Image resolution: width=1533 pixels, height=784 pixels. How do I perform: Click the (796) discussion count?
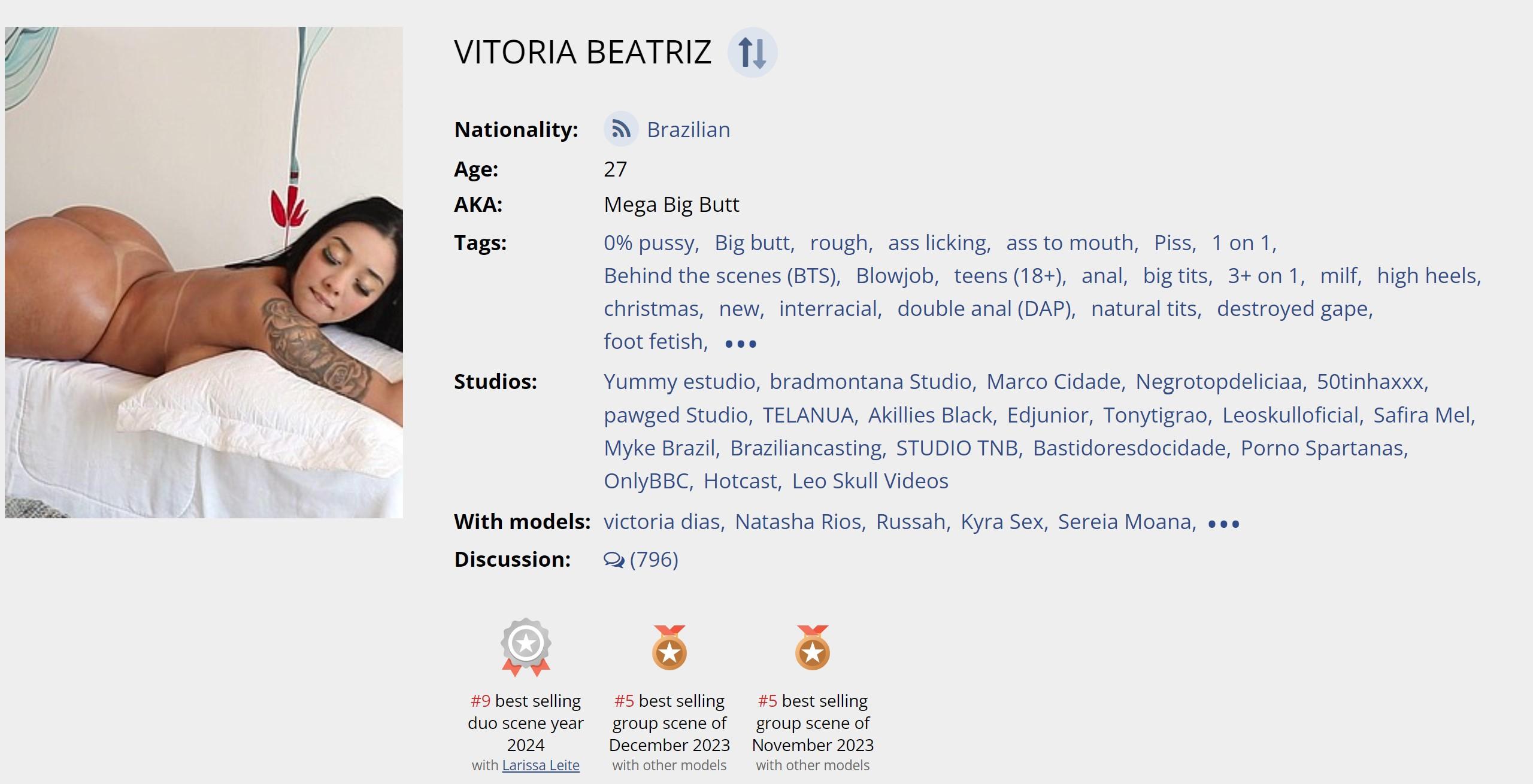tap(654, 560)
